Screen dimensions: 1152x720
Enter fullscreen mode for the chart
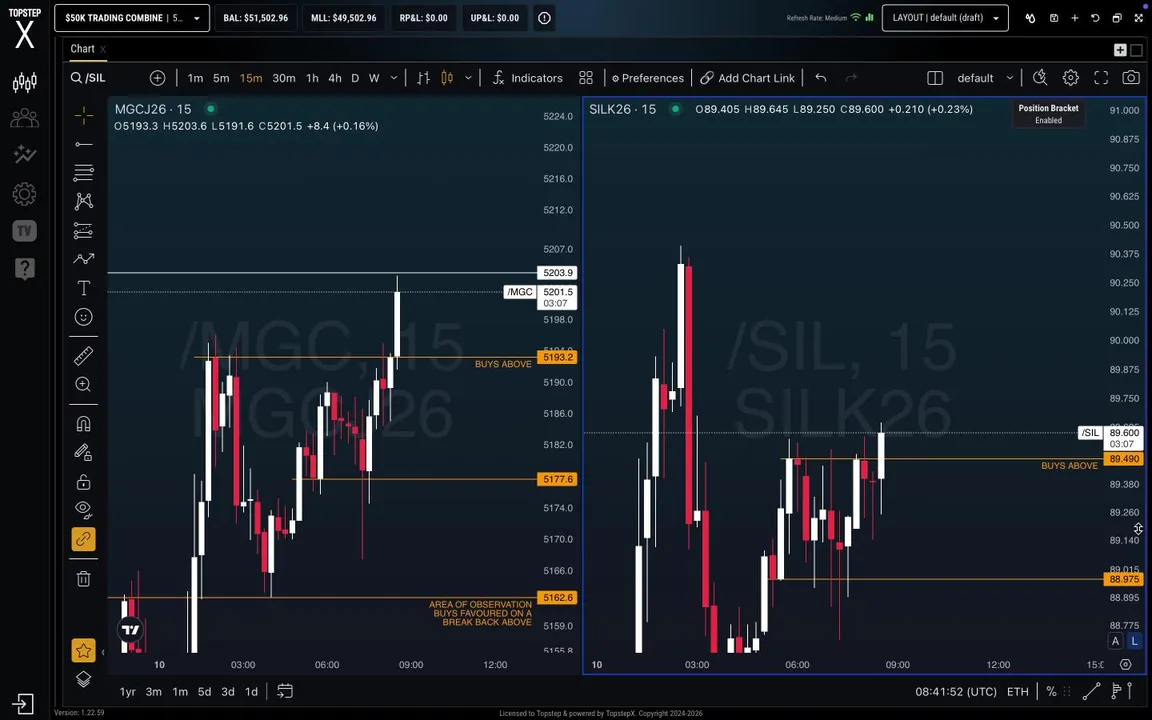(x=1101, y=78)
